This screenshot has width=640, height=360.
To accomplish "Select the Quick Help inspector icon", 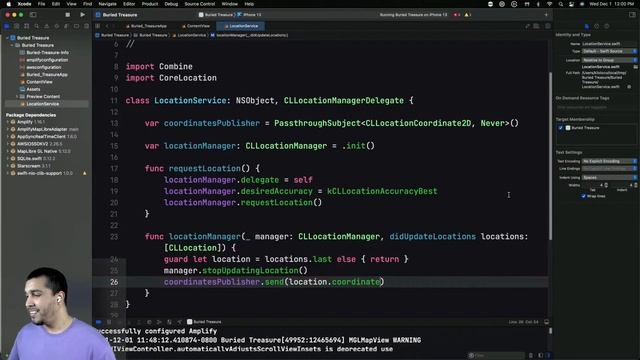I will [x=607, y=26].
